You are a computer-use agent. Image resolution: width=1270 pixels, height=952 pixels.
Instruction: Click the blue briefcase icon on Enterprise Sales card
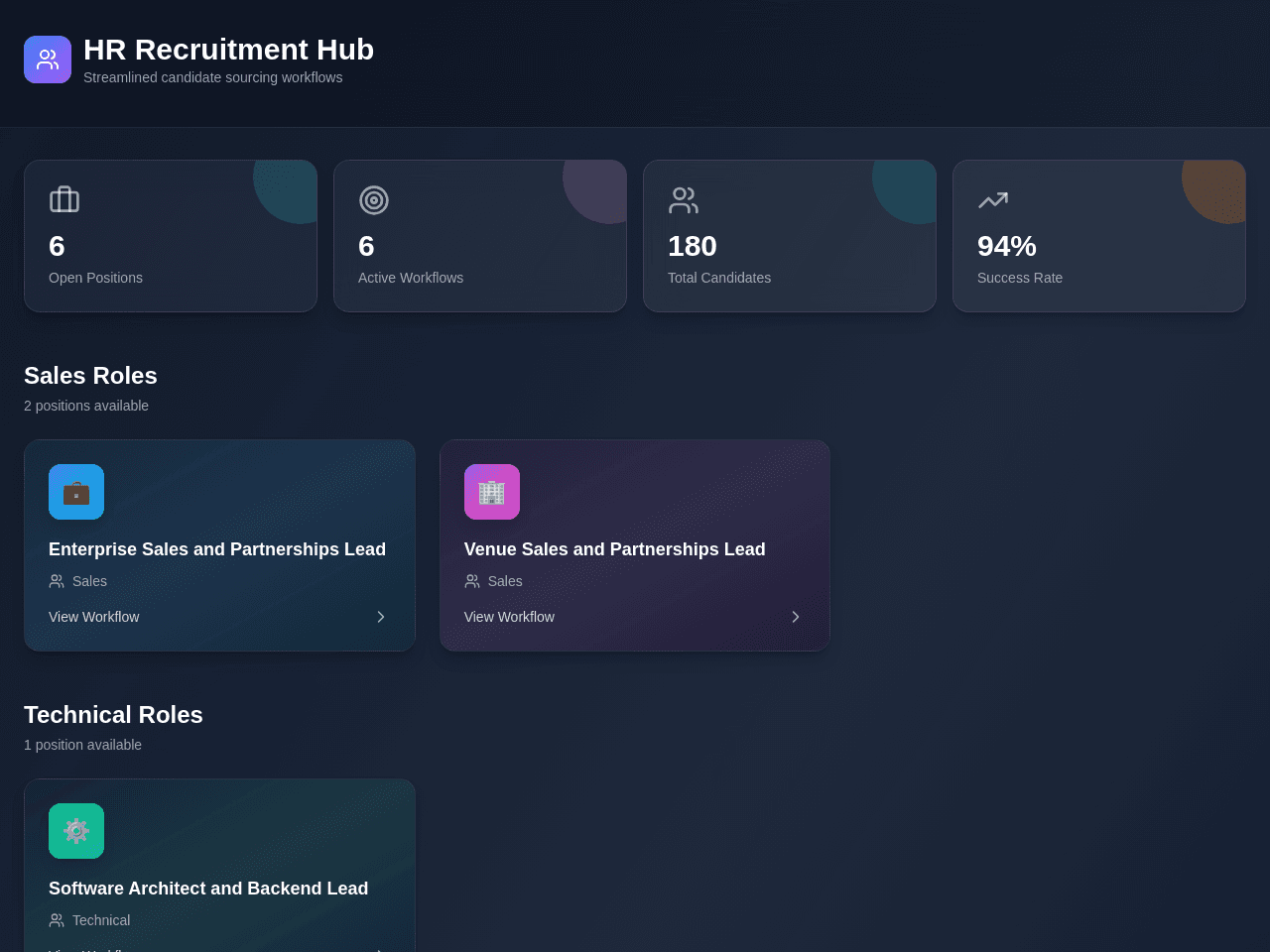pyautogui.click(x=76, y=492)
